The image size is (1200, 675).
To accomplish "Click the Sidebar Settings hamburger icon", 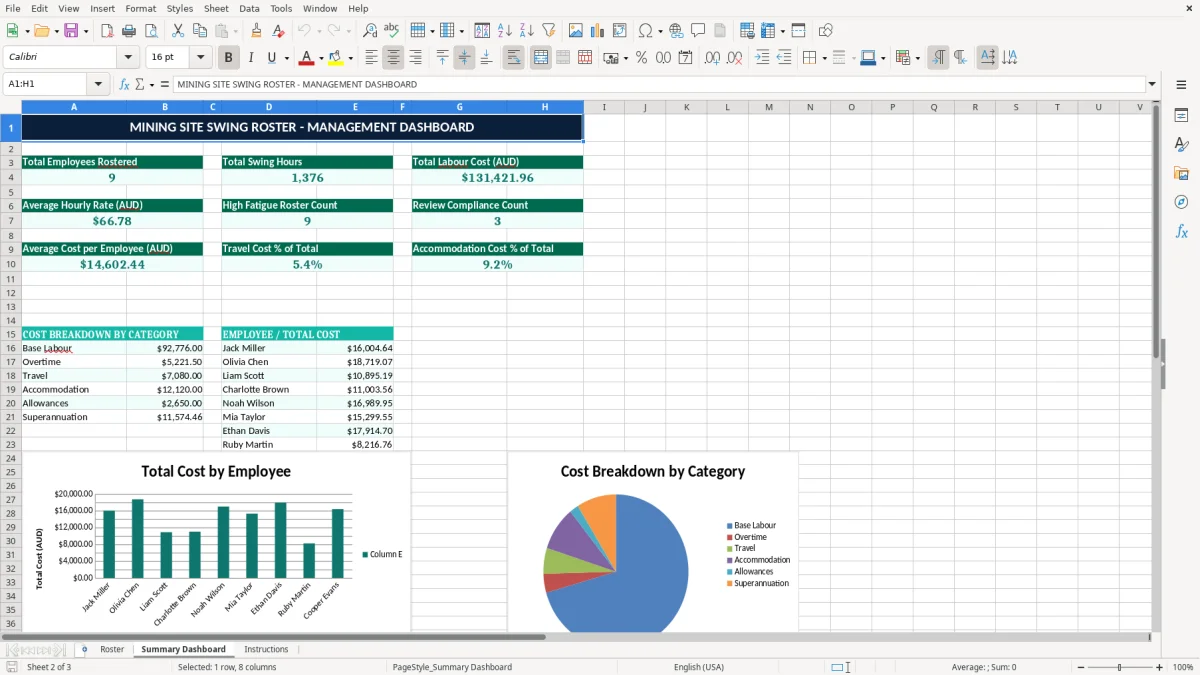I will tap(1181, 85).
